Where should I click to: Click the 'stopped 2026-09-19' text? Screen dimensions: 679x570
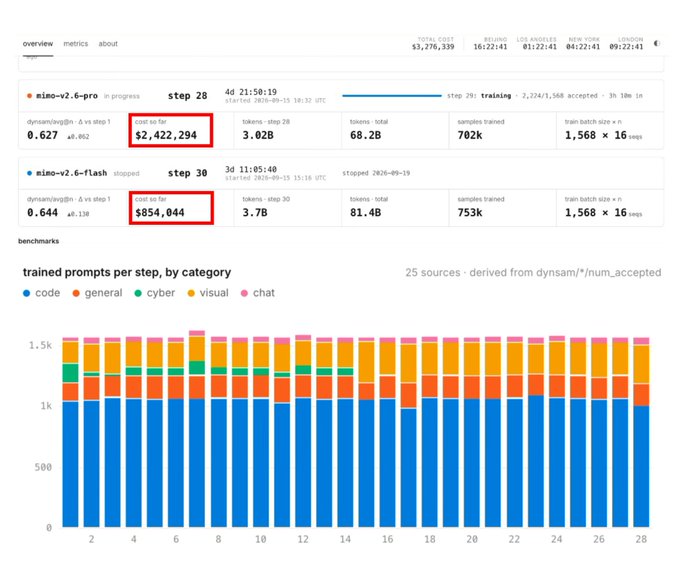coord(376,173)
